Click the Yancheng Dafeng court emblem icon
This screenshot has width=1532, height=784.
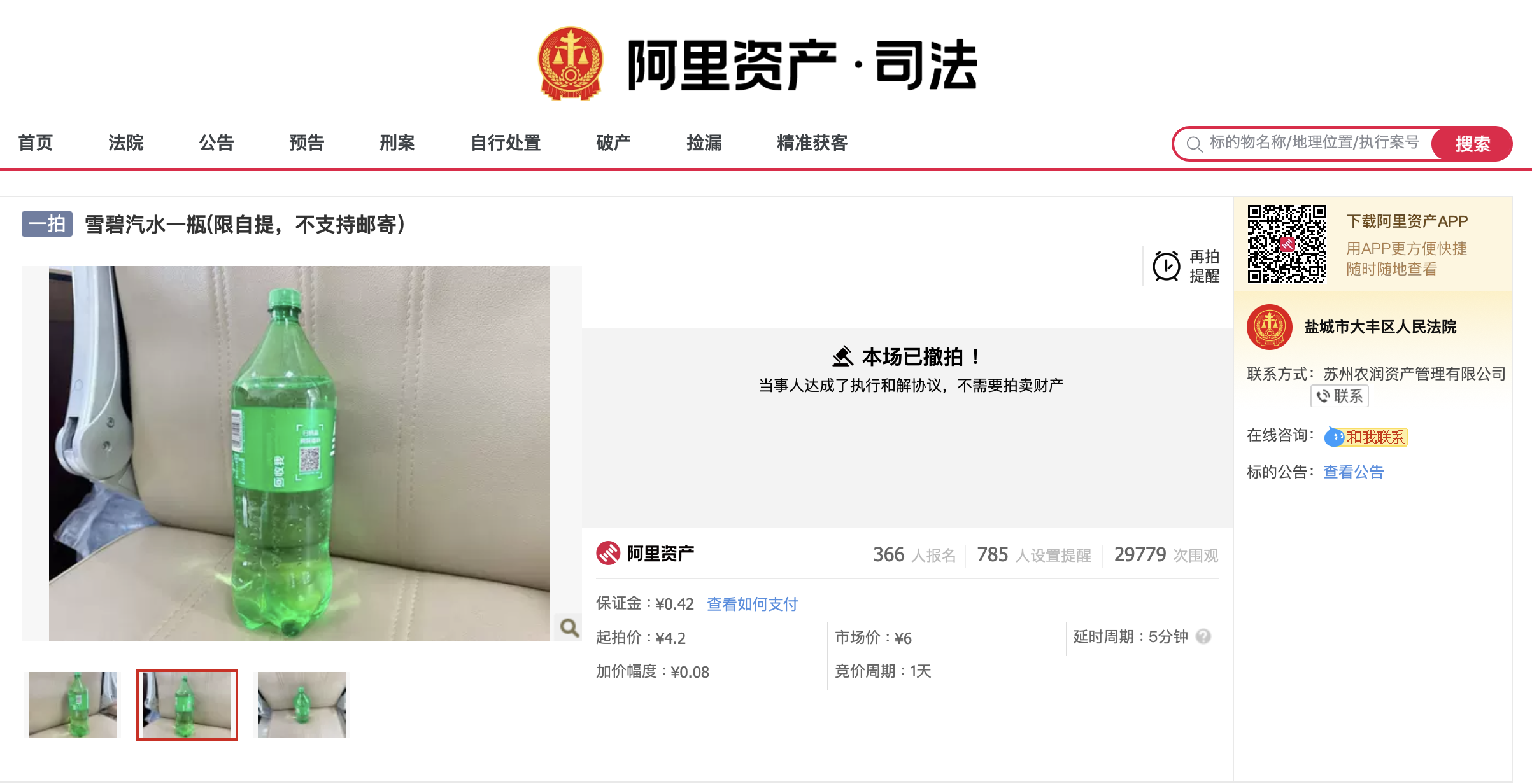tap(1270, 327)
